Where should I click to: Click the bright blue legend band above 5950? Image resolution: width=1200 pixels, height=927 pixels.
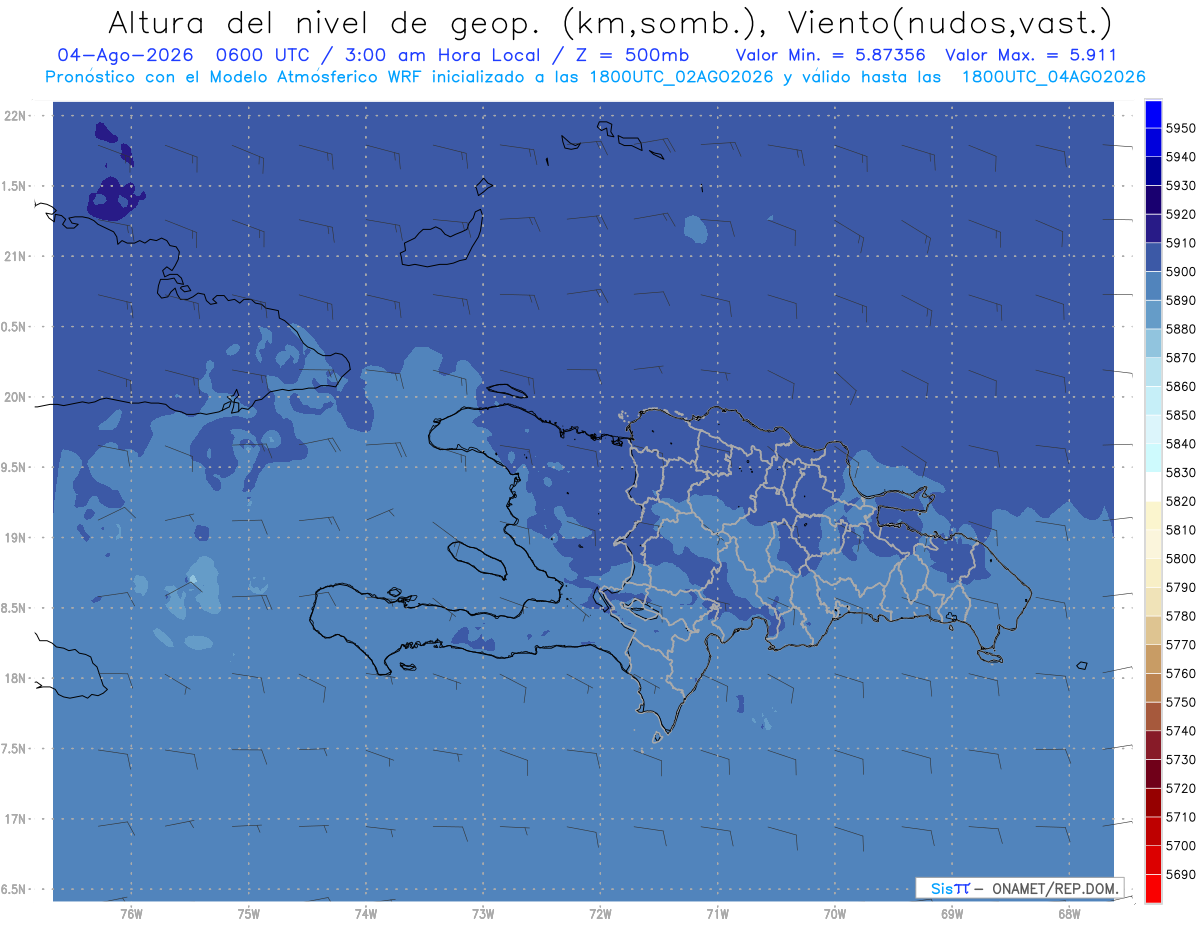(x=1153, y=114)
